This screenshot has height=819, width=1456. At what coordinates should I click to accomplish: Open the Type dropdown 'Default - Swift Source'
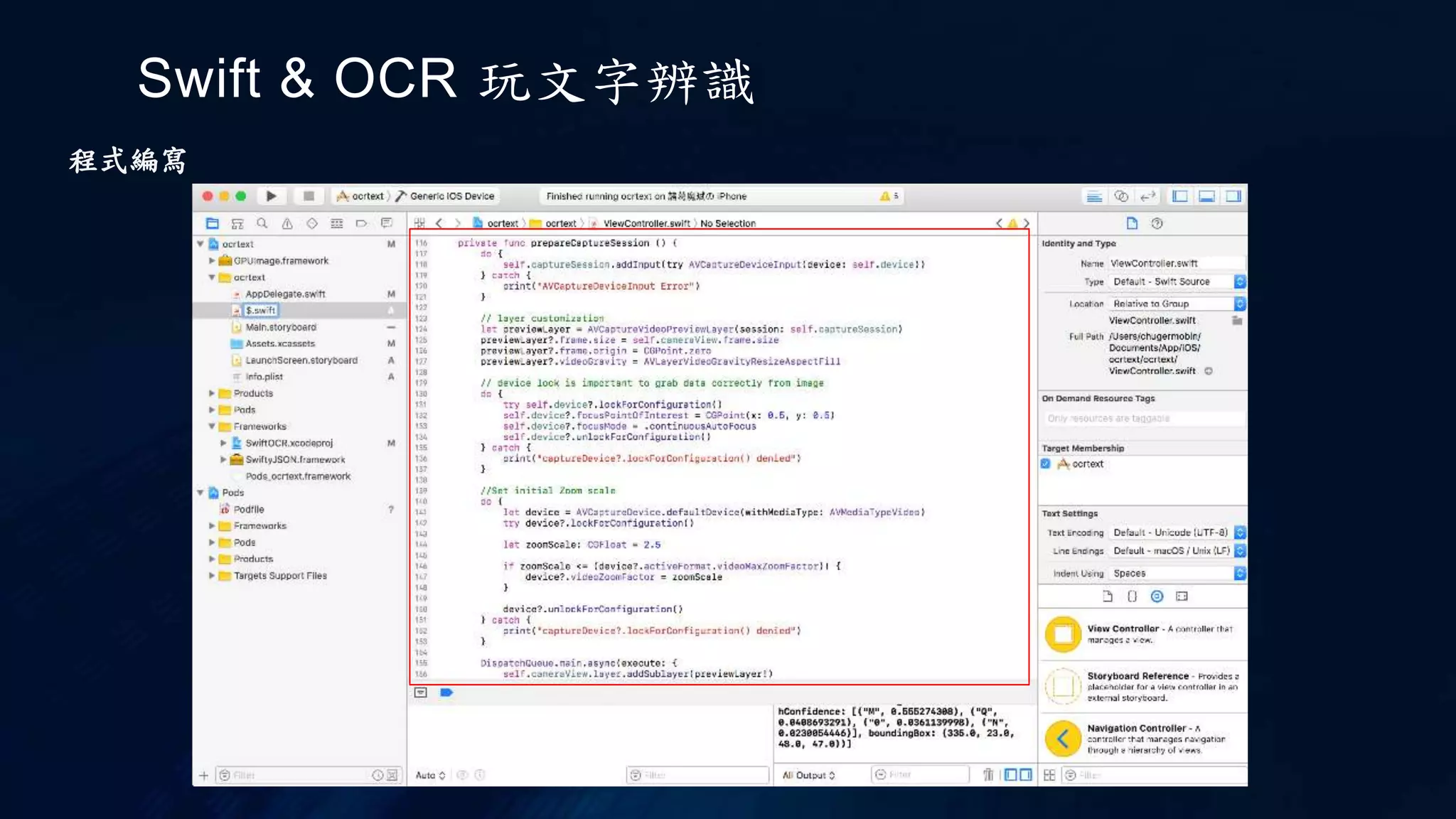(x=1177, y=282)
